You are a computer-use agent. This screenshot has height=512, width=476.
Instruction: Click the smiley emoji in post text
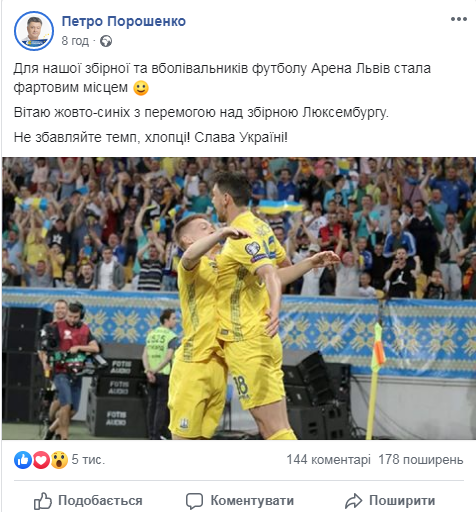141,88
